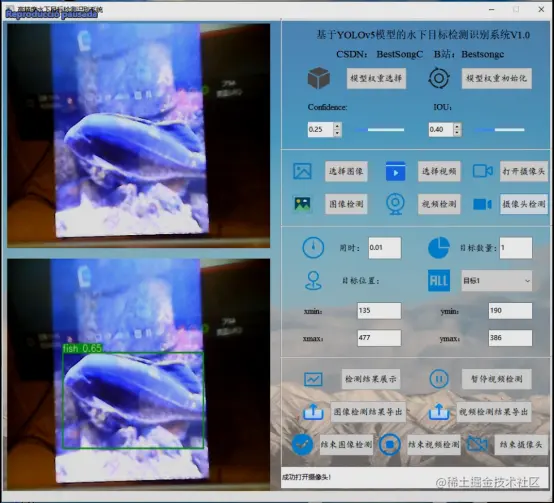Screen dimensions: 554x503
Task: Click the circular target initialization icon
Action: (439, 78)
